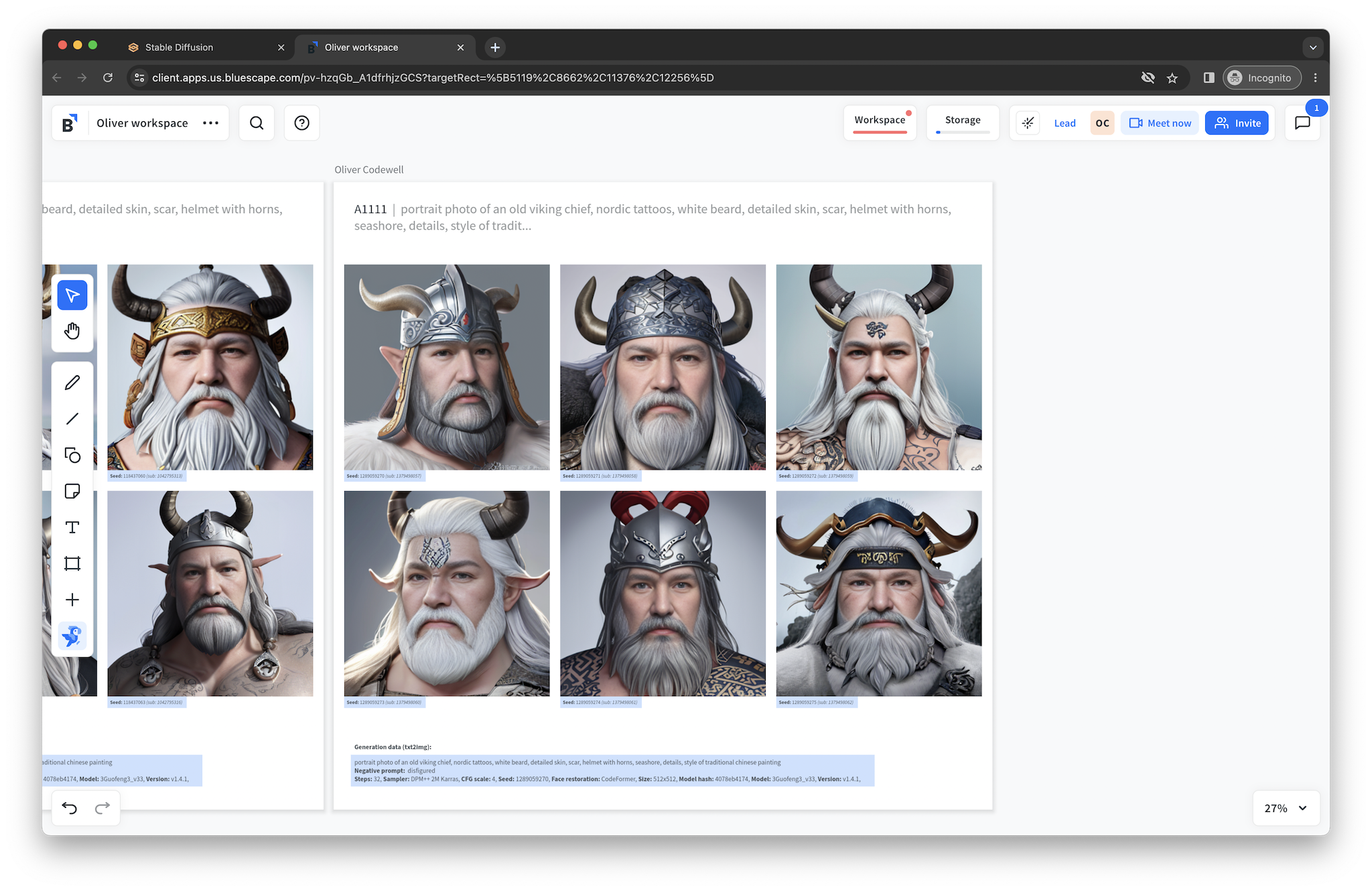Select the Hand pan tool
Screen dimensions: 1372x891
coord(72,331)
